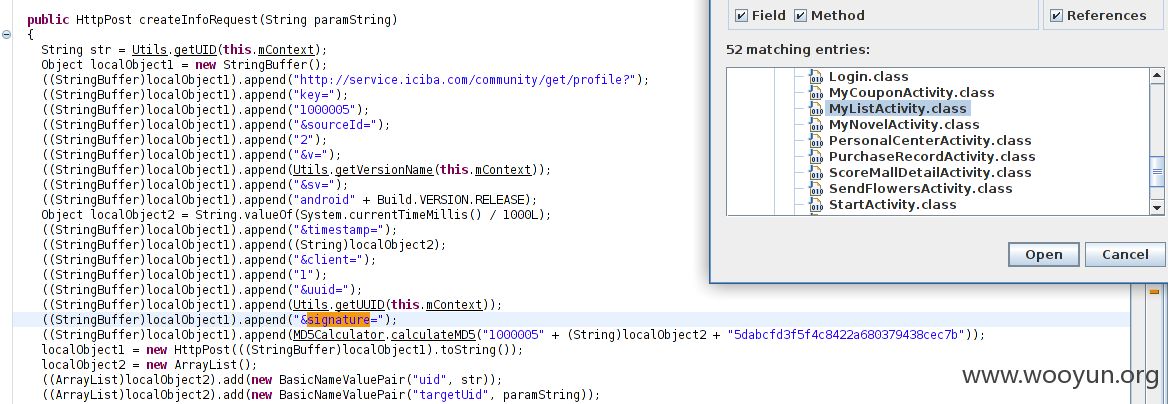1168x404 pixels.
Task: Click the "&timestamp=" string literal
Action: point(338,230)
